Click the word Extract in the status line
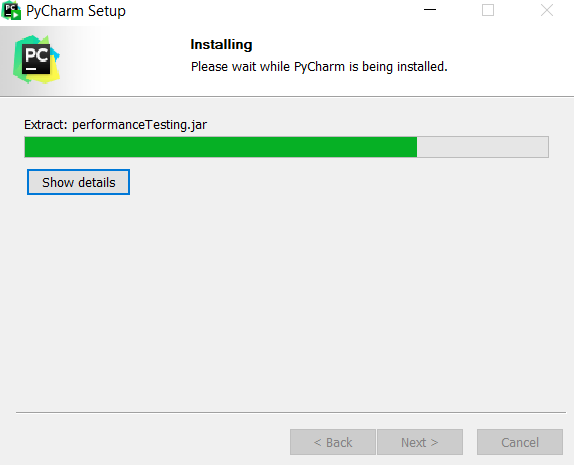The height and width of the screenshot is (465, 574). point(46,125)
